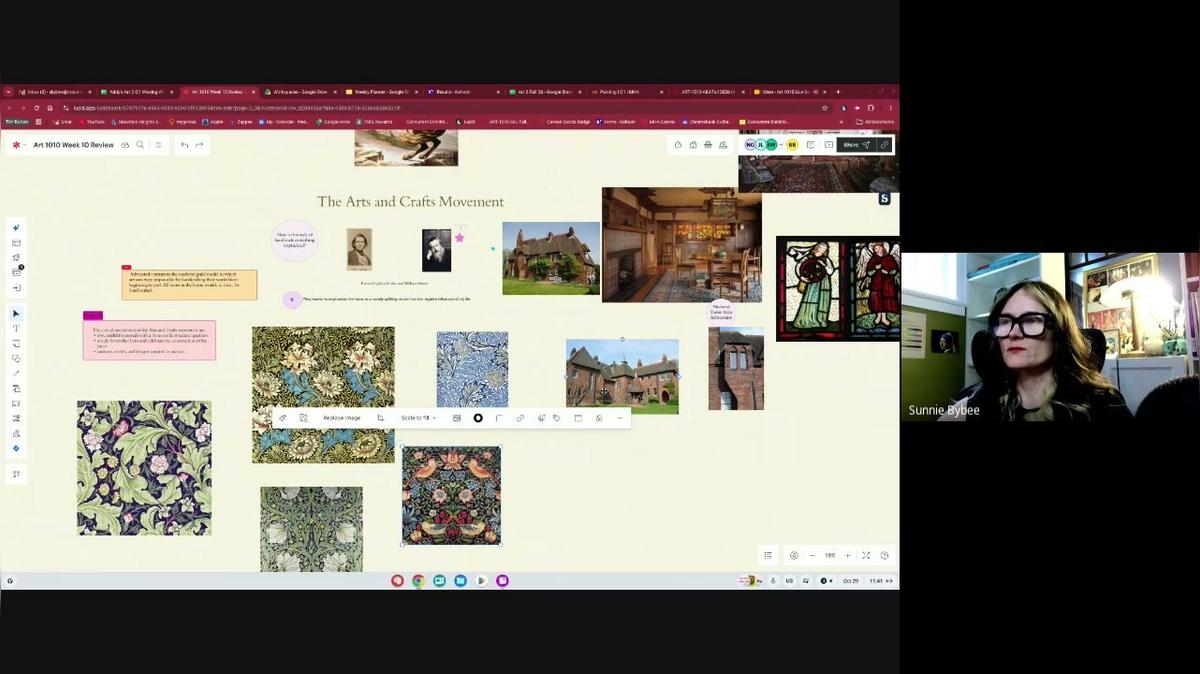Select the crop icon in image toolbar
The image size is (1200, 674).
[x=380, y=418]
